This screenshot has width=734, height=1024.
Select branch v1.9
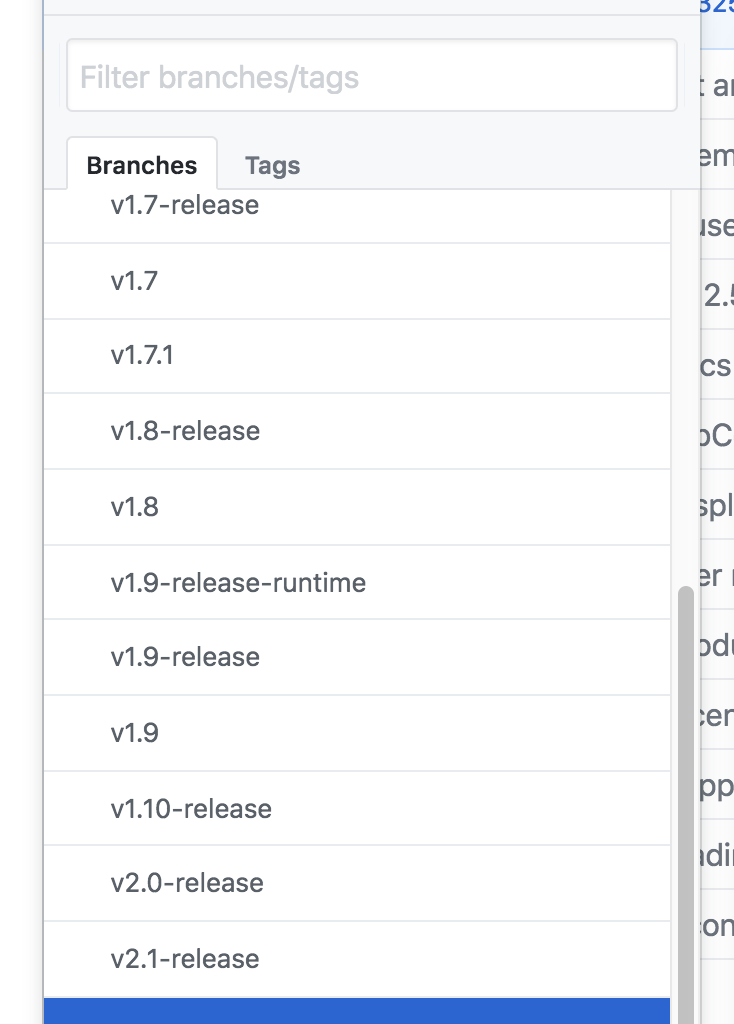tap(135, 733)
